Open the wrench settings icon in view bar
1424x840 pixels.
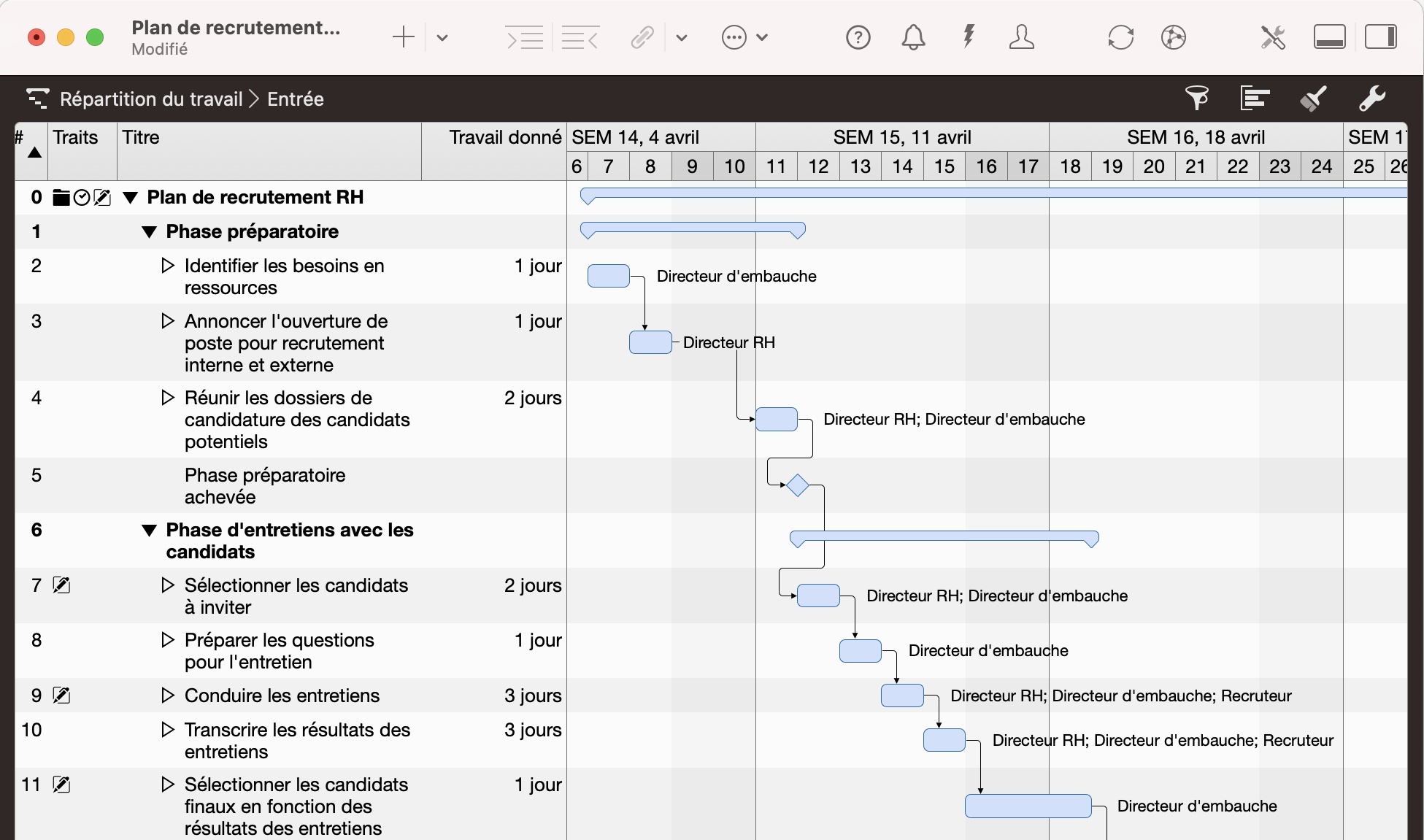pyautogui.click(x=1371, y=98)
